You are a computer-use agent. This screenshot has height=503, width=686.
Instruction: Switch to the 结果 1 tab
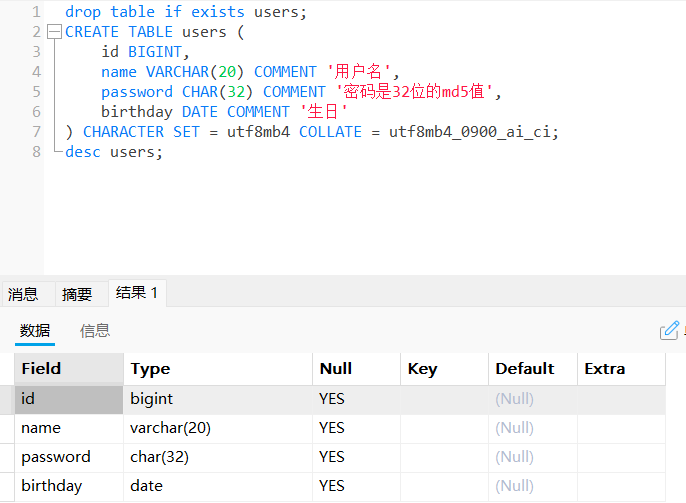click(x=137, y=293)
